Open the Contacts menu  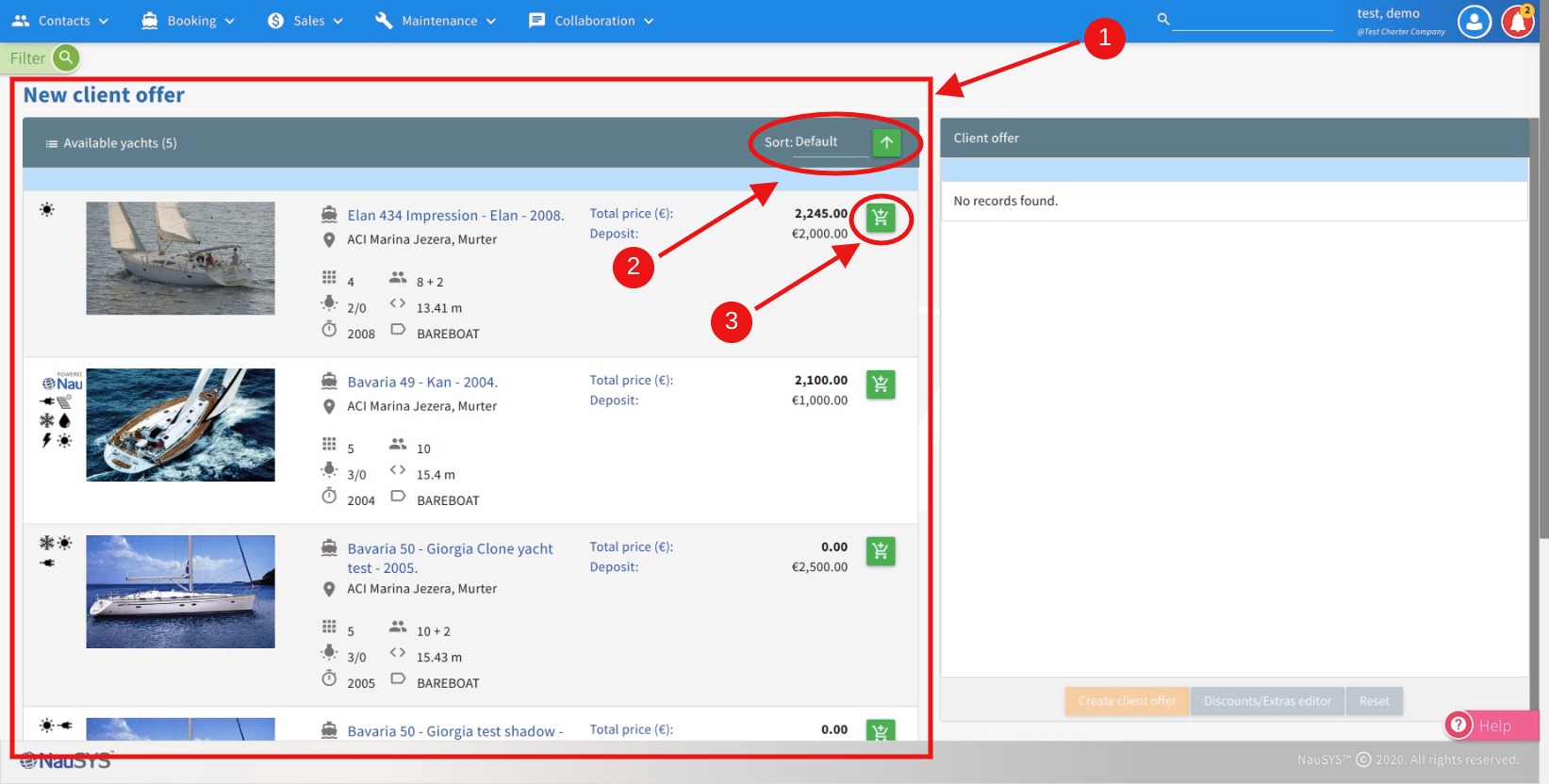pos(60,21)
